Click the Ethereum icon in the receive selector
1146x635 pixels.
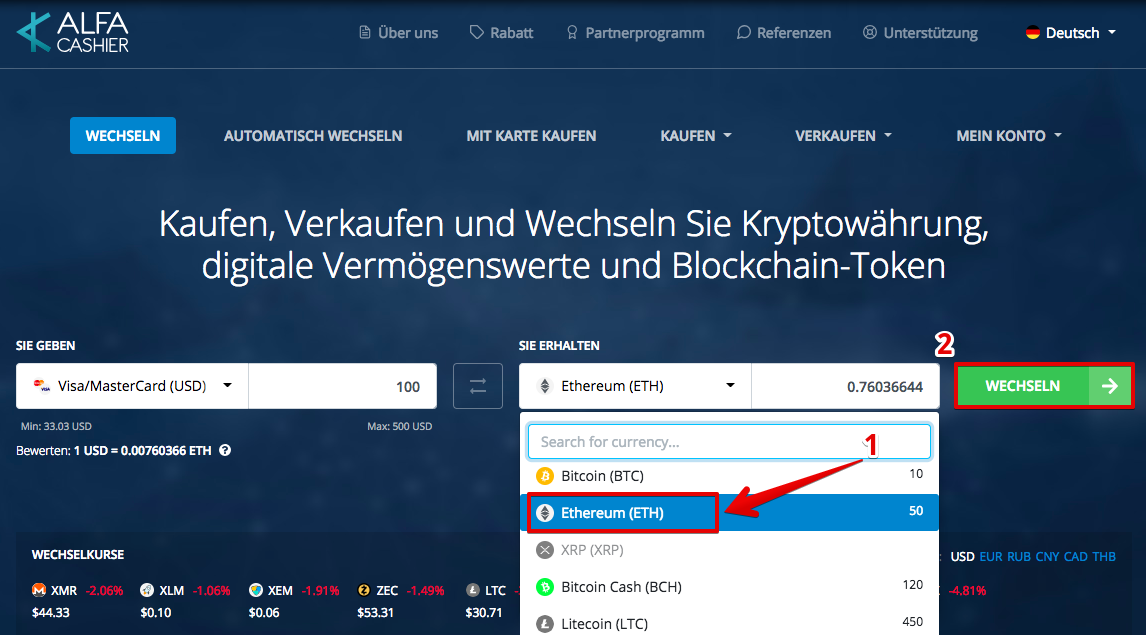(x=544, y=386)
